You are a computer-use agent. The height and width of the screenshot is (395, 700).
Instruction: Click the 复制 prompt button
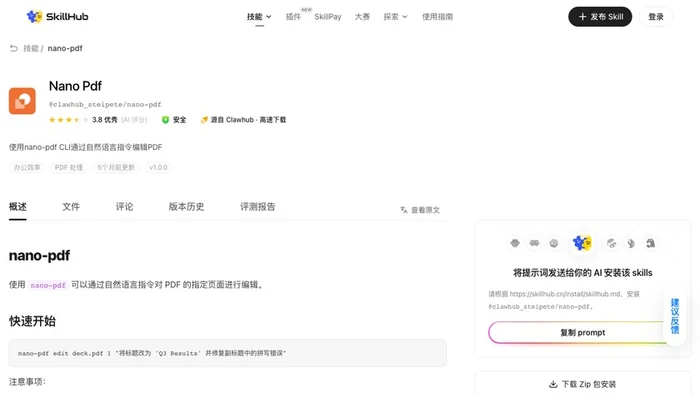click(x=583, y=333)
